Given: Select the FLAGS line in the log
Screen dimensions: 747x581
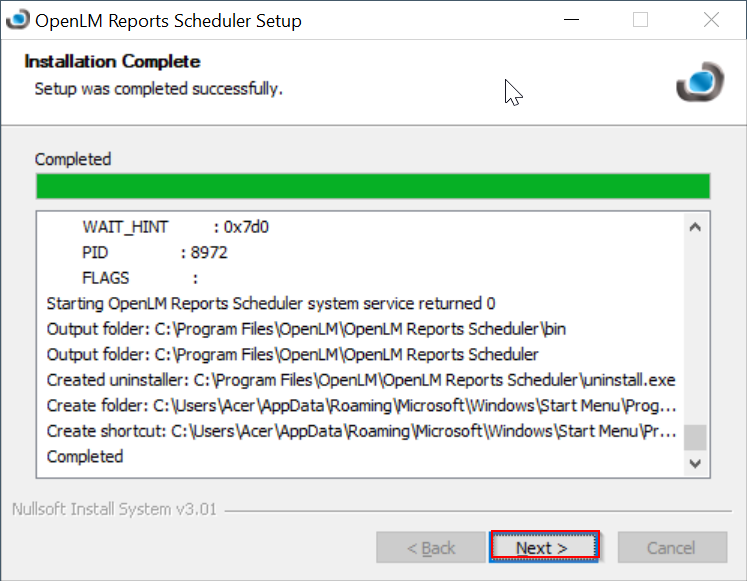Looking at the screenshot, I should [x=140, y=278].
